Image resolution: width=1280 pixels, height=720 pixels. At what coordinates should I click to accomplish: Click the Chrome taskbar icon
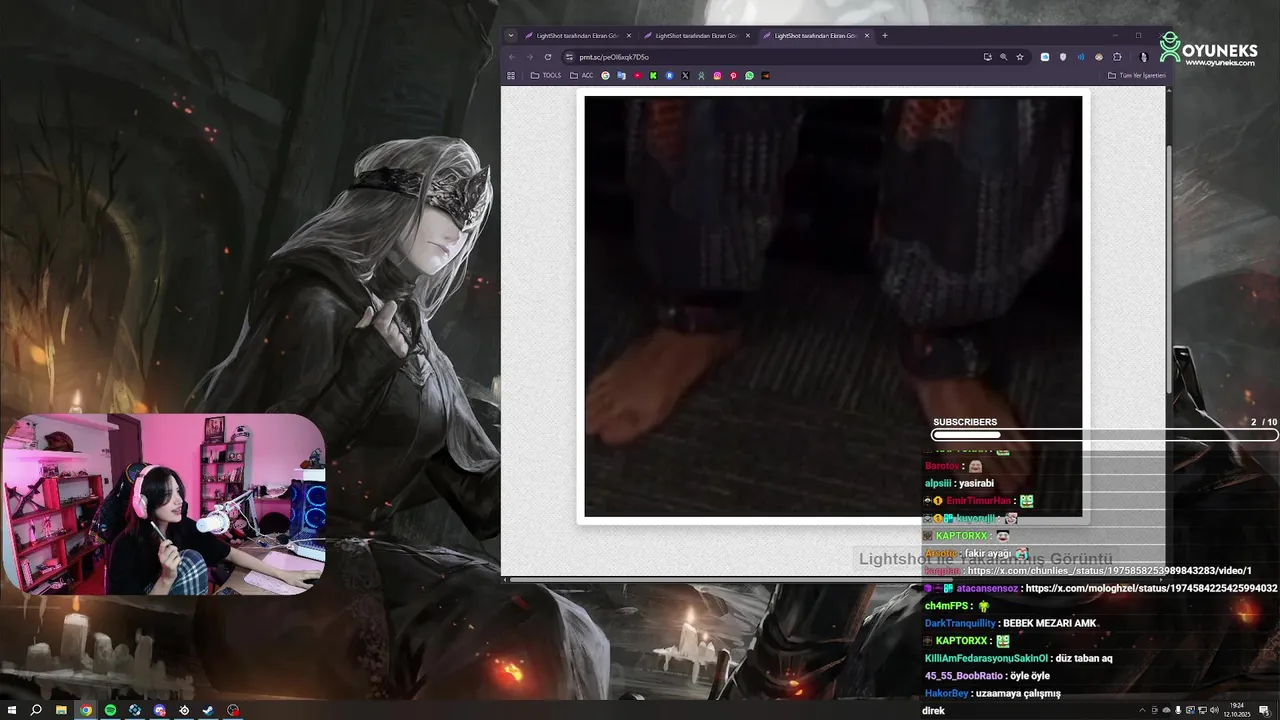tap(86, 710)
